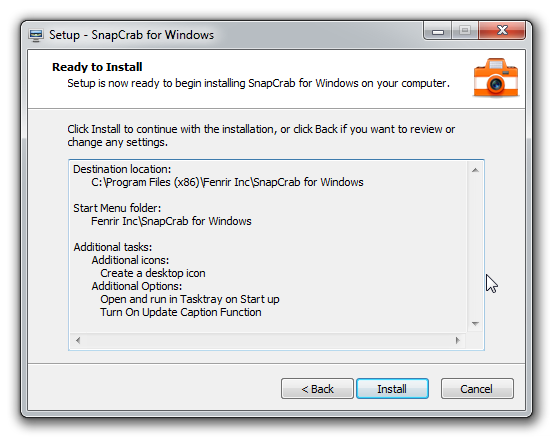Click the down arrow of vertical scrollbar
Viewport: 553px width, 438px height.
475,324
